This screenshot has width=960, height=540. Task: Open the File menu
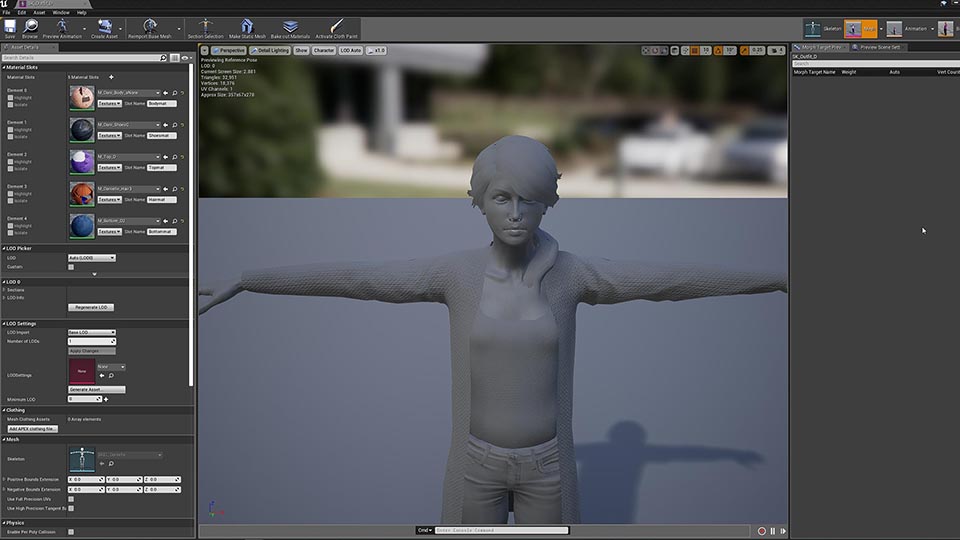point(6,12)
